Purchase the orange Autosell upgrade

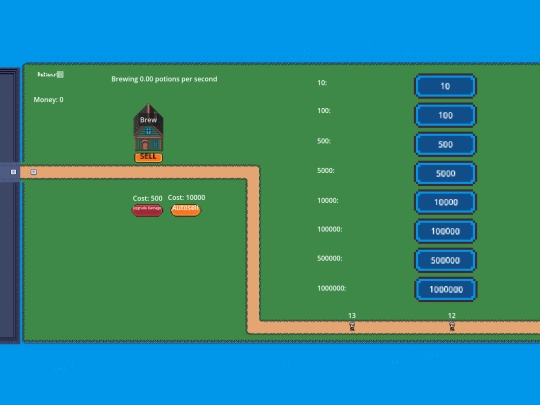186,210
